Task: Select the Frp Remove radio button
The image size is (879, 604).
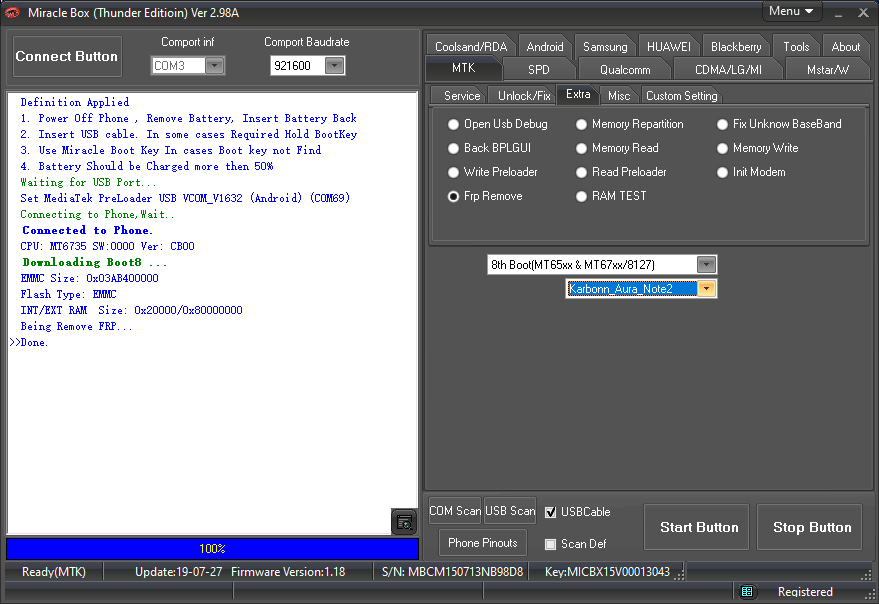Action: [485, 196]
